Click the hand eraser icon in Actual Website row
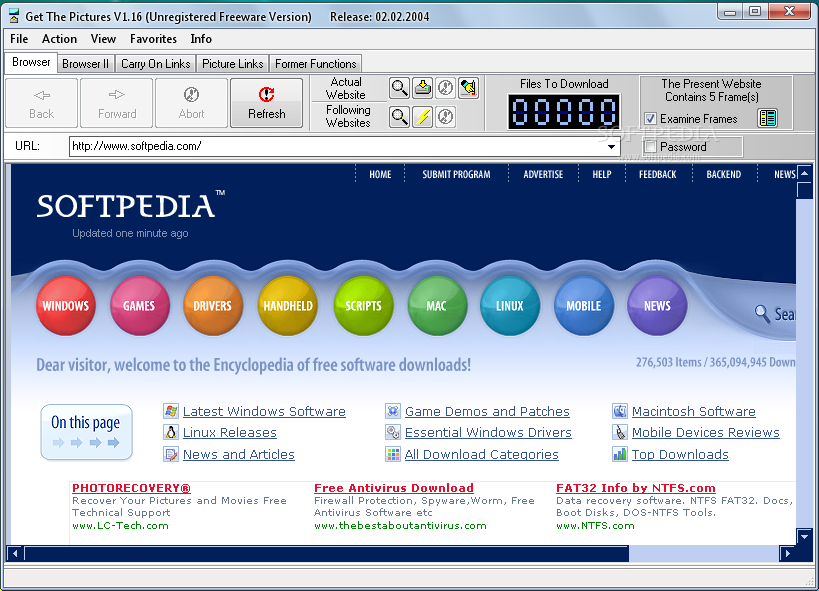This screenshot has width=819, height=591. (469, 88)
